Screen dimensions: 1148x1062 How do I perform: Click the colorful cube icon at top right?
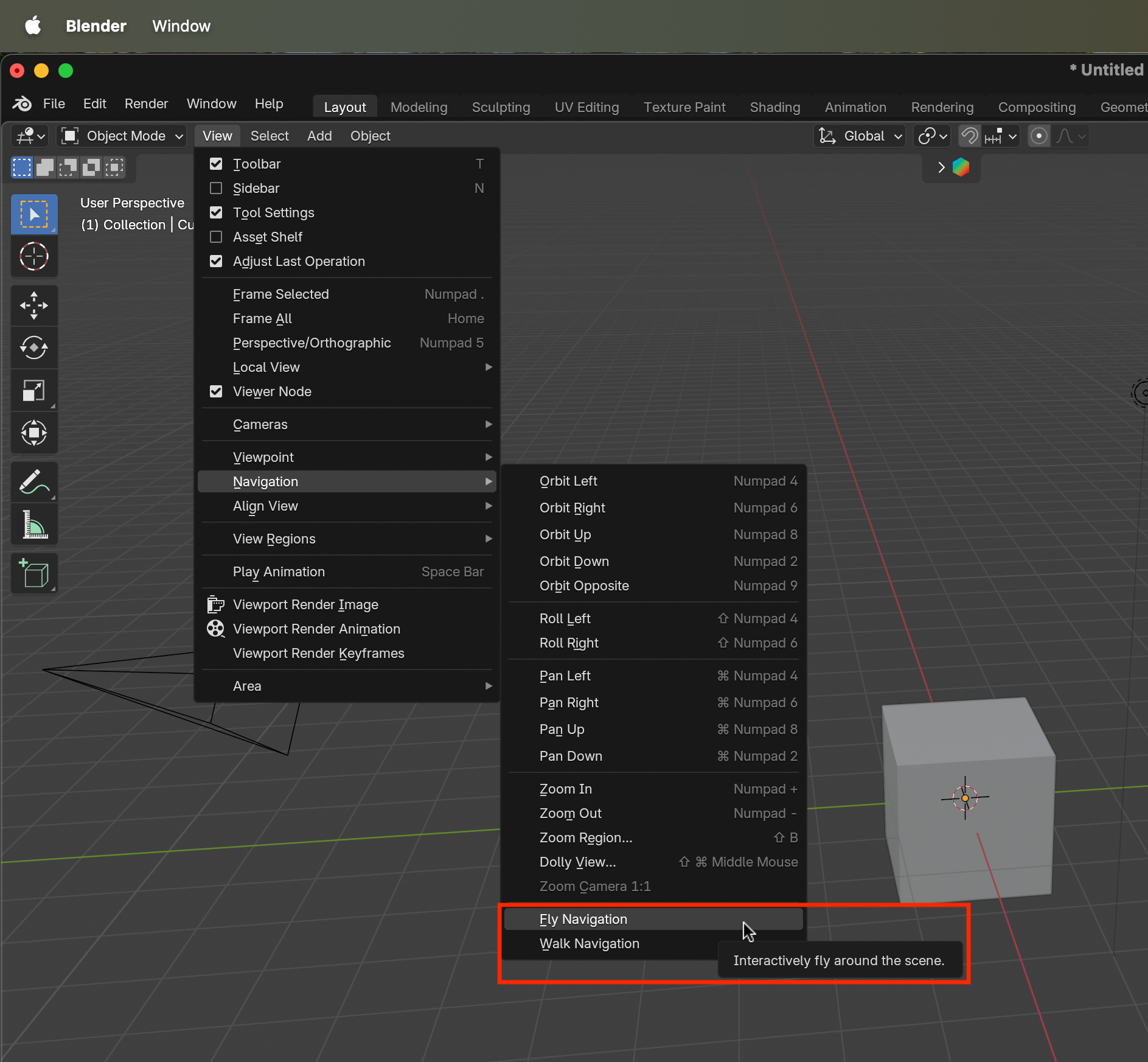pos(961,167)
